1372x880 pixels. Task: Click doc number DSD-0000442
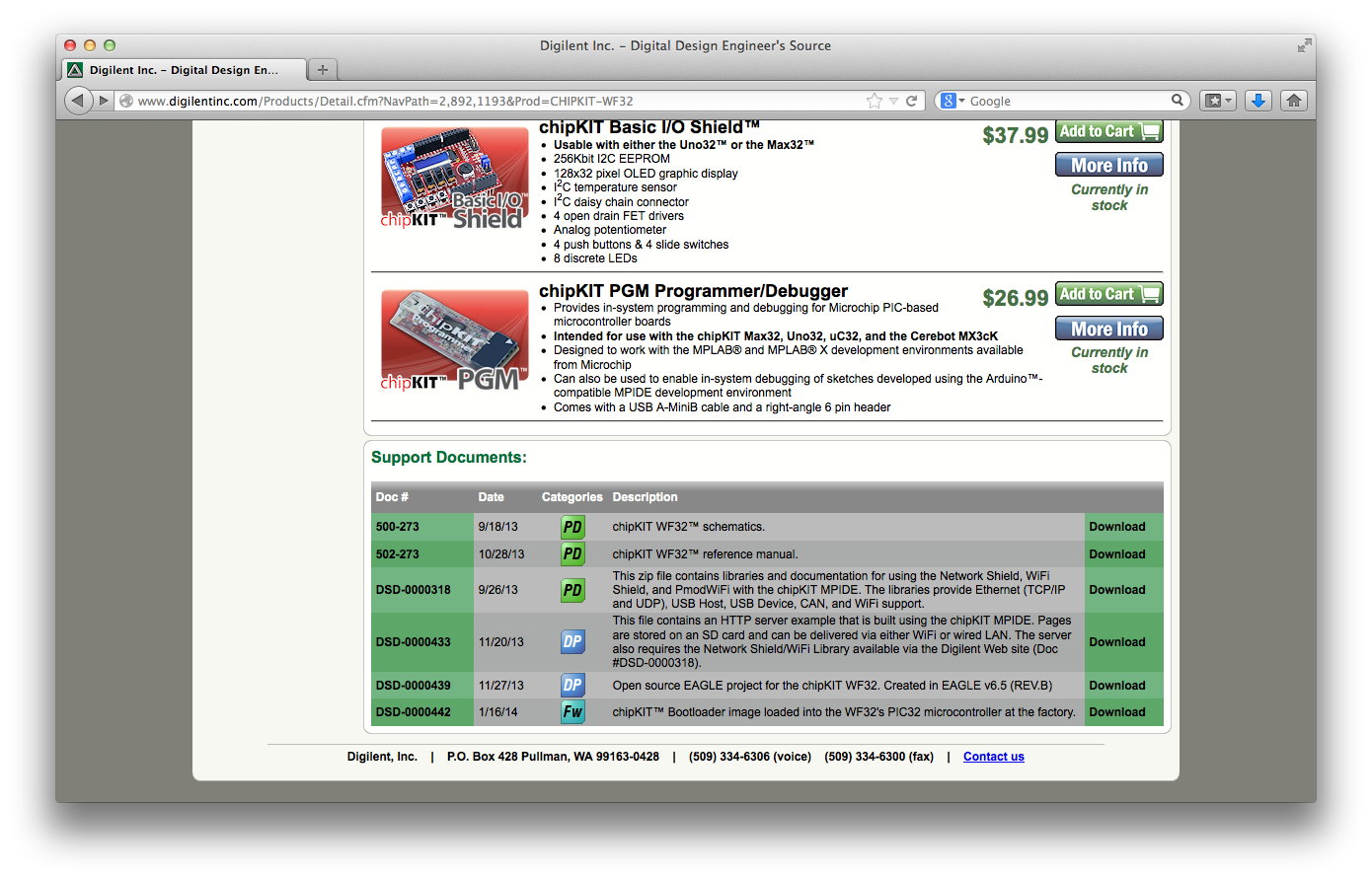413,712
